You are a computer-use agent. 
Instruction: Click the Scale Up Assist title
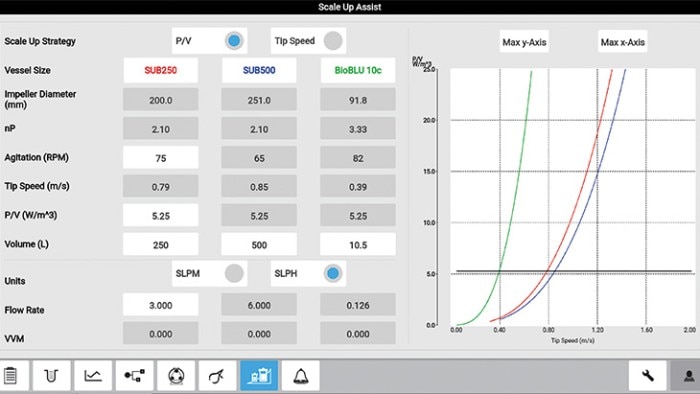pos(350,7)
